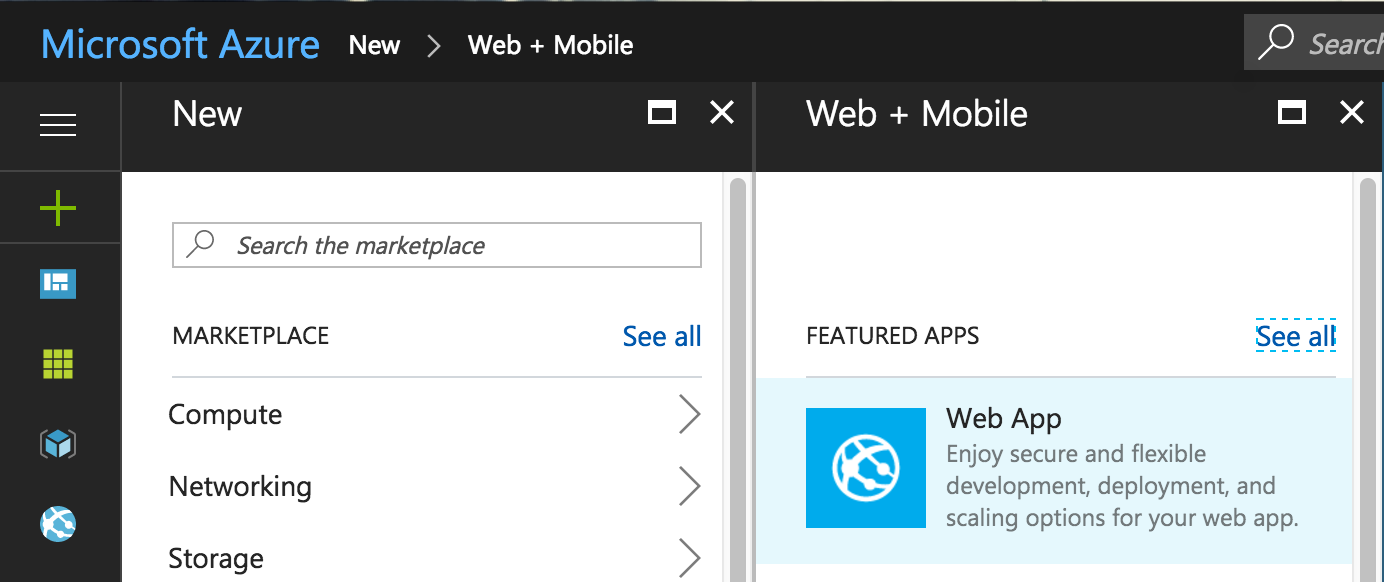
Task: Expand the Storage category chevron
Action: click(690, 558)
